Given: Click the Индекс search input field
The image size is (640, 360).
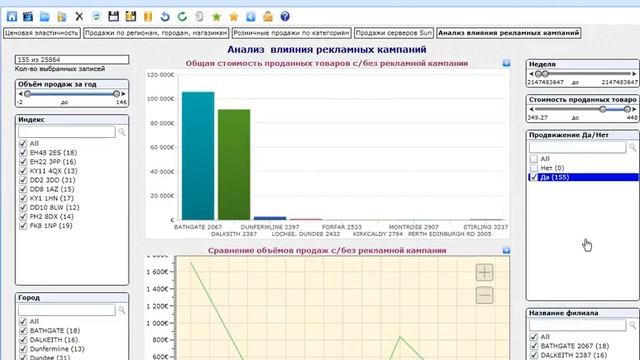Looking at the screenshot, I should [x=67, y=132].
